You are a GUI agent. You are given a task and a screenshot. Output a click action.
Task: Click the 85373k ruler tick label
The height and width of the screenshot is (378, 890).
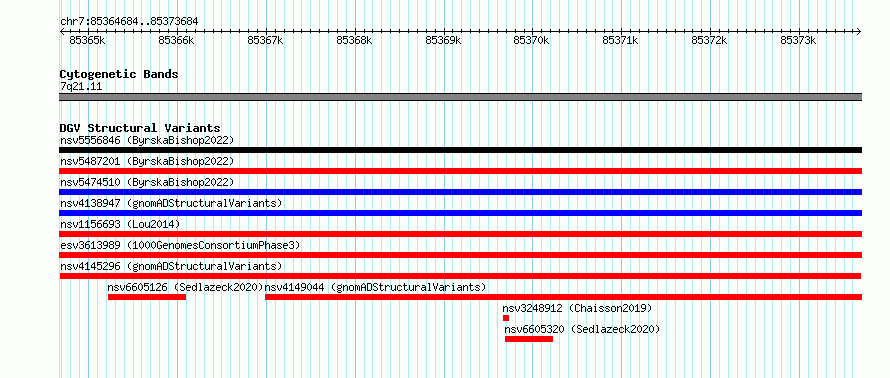pos(798,40)
